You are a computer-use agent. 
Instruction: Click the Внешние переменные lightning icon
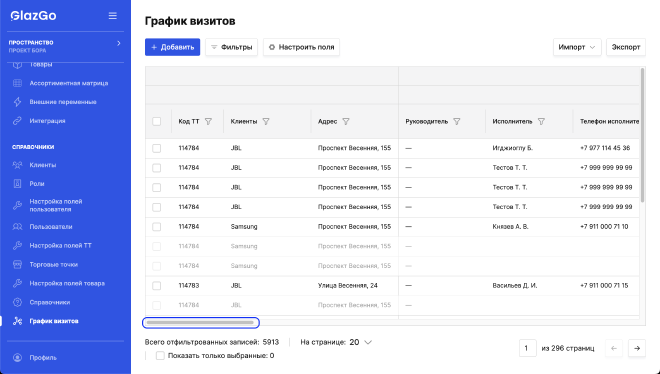pos(17,102)
